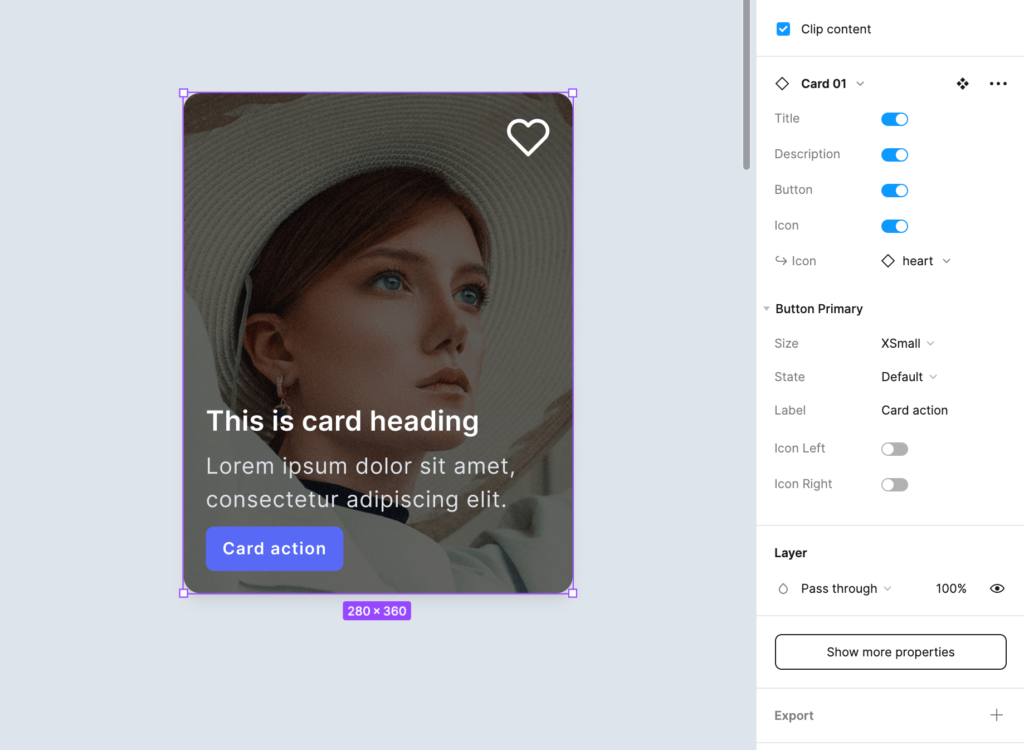1024x750 pixels.
Task: Open the State Default dropdown
Action: coord(909,377)
